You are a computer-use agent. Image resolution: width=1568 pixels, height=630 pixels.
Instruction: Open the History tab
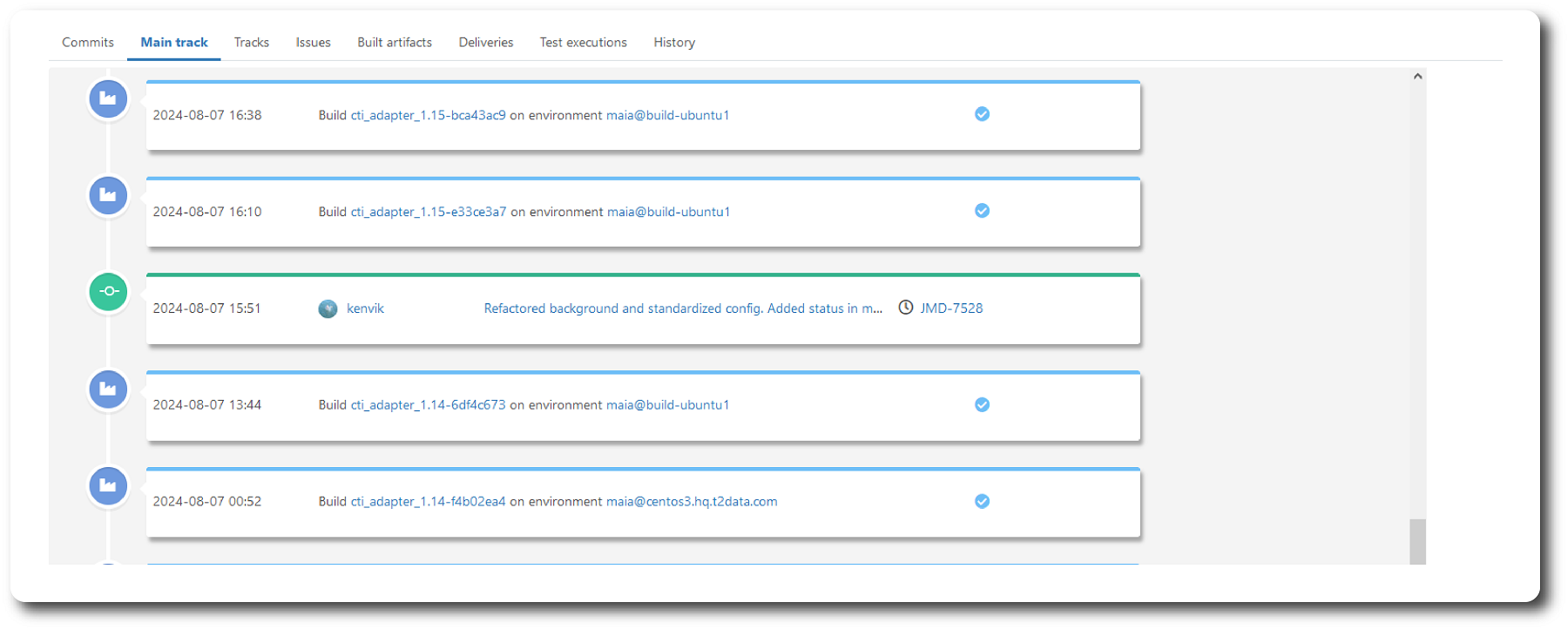674,43
